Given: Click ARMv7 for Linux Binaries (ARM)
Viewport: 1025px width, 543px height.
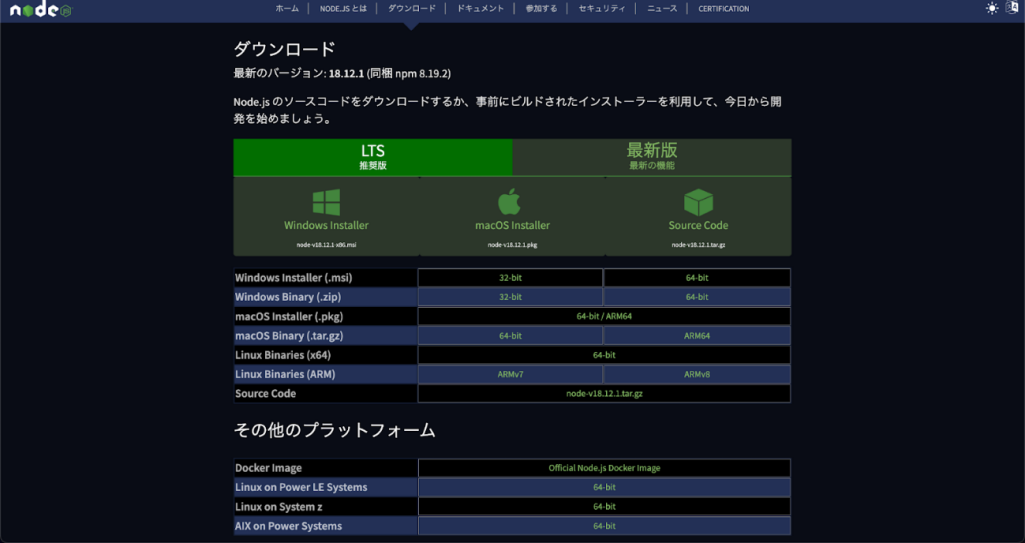Looking at the screenshot, I should pyautogui.click(x=511, y=374).
